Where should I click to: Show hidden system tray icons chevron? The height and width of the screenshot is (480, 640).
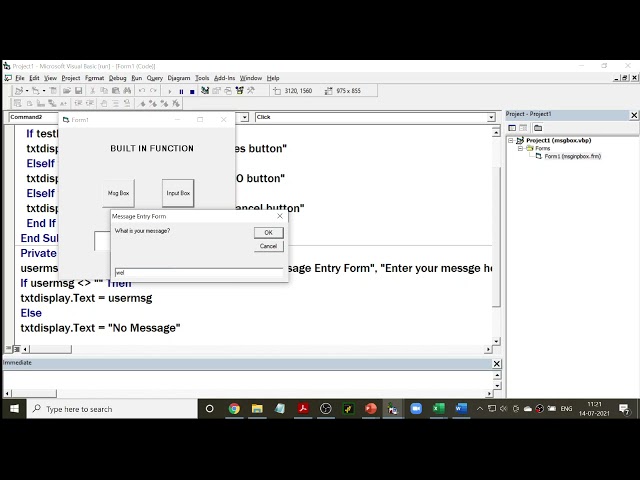480,409
